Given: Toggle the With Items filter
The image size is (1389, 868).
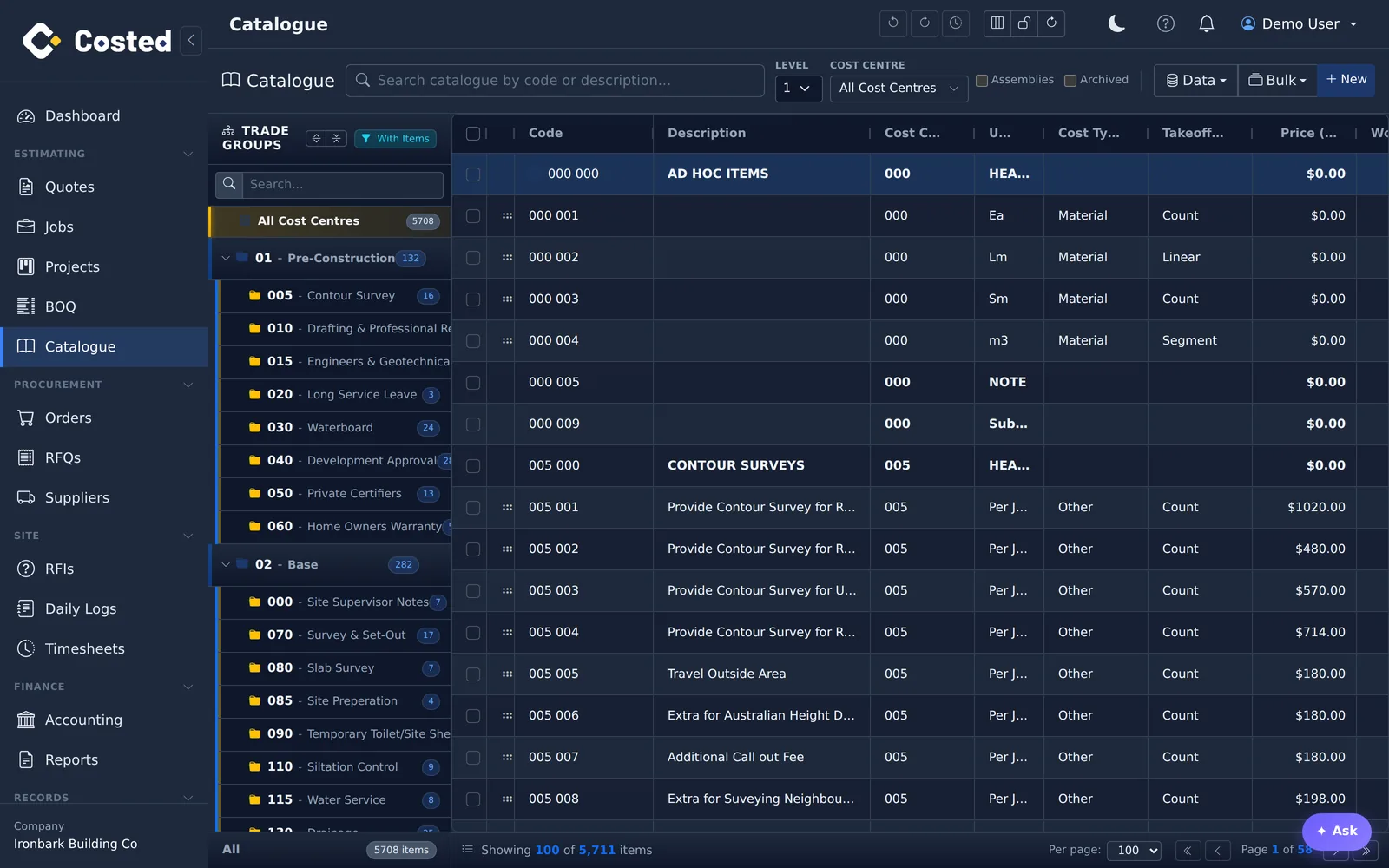Looking at the screenshot, I should [395, 138].
